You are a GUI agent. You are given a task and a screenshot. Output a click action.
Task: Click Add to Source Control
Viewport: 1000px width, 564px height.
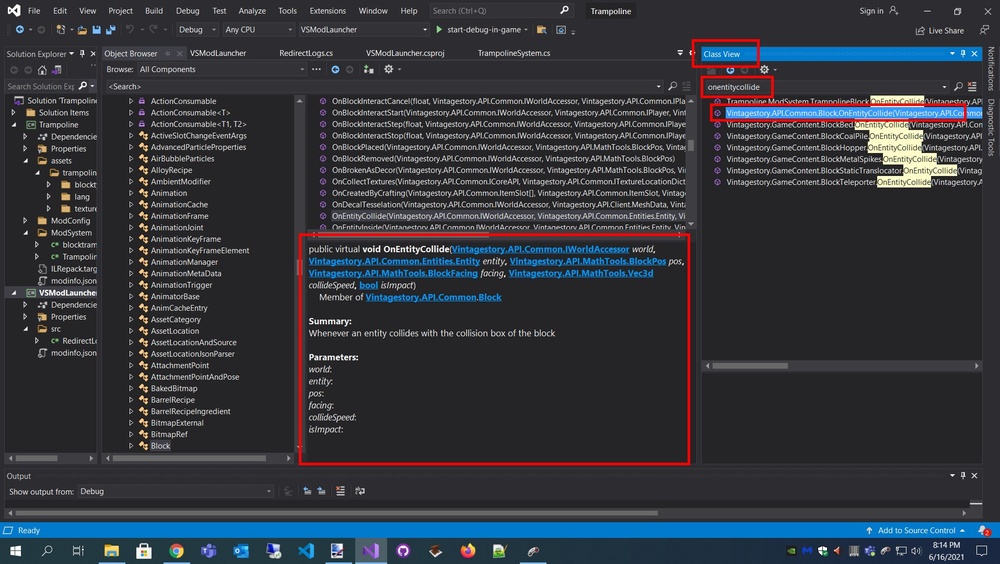[916, 530]
